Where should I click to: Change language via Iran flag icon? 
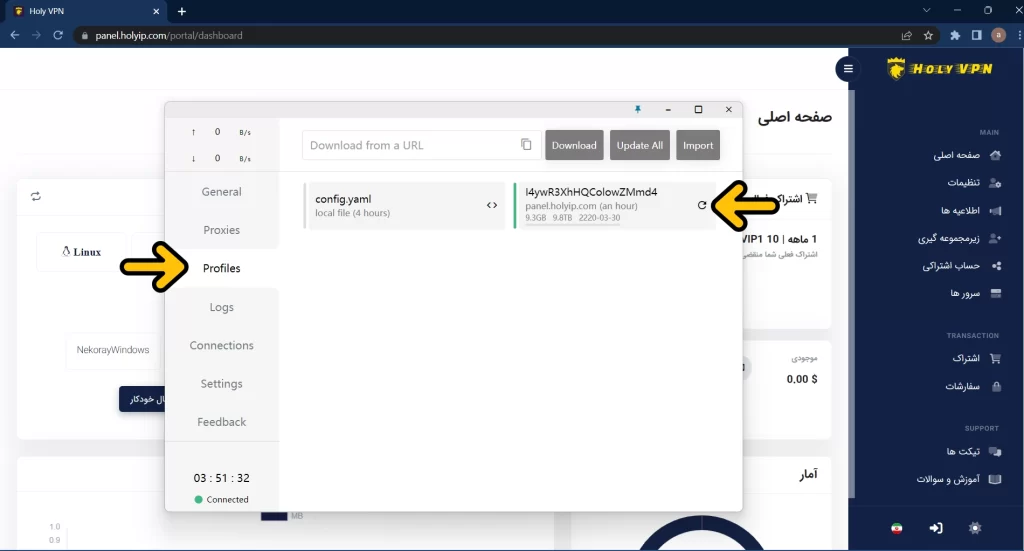896,527
